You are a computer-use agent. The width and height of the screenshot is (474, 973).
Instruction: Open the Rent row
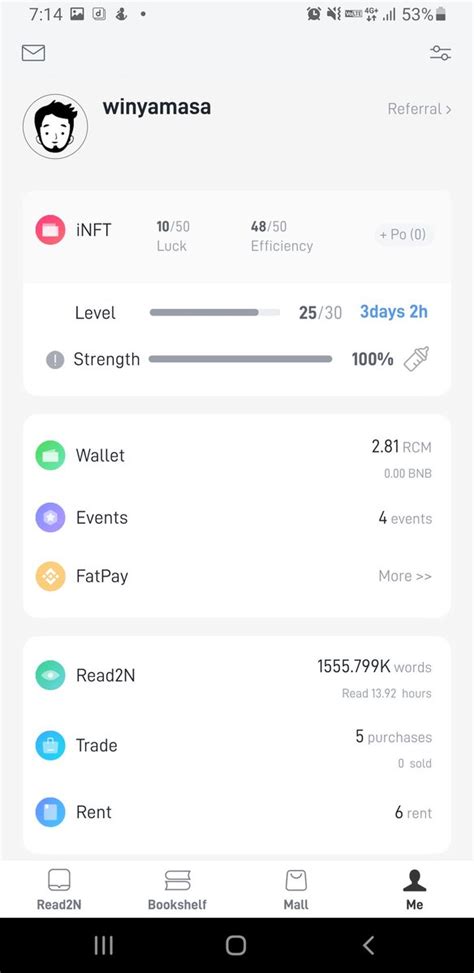[237, 812]
